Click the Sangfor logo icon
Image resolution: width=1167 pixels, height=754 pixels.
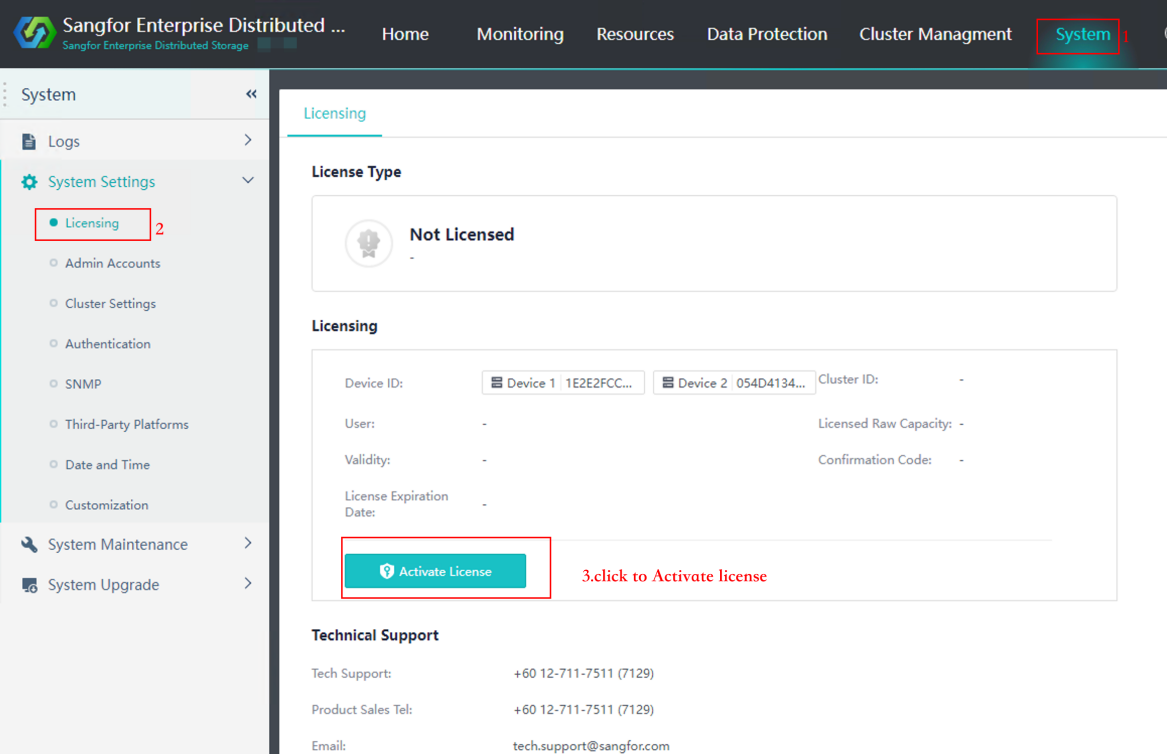[x=34, y=33]
